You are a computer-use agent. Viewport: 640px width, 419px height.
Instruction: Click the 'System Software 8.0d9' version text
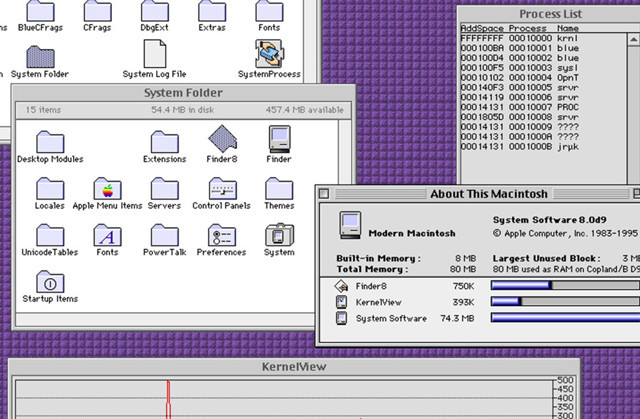[549, 220]
